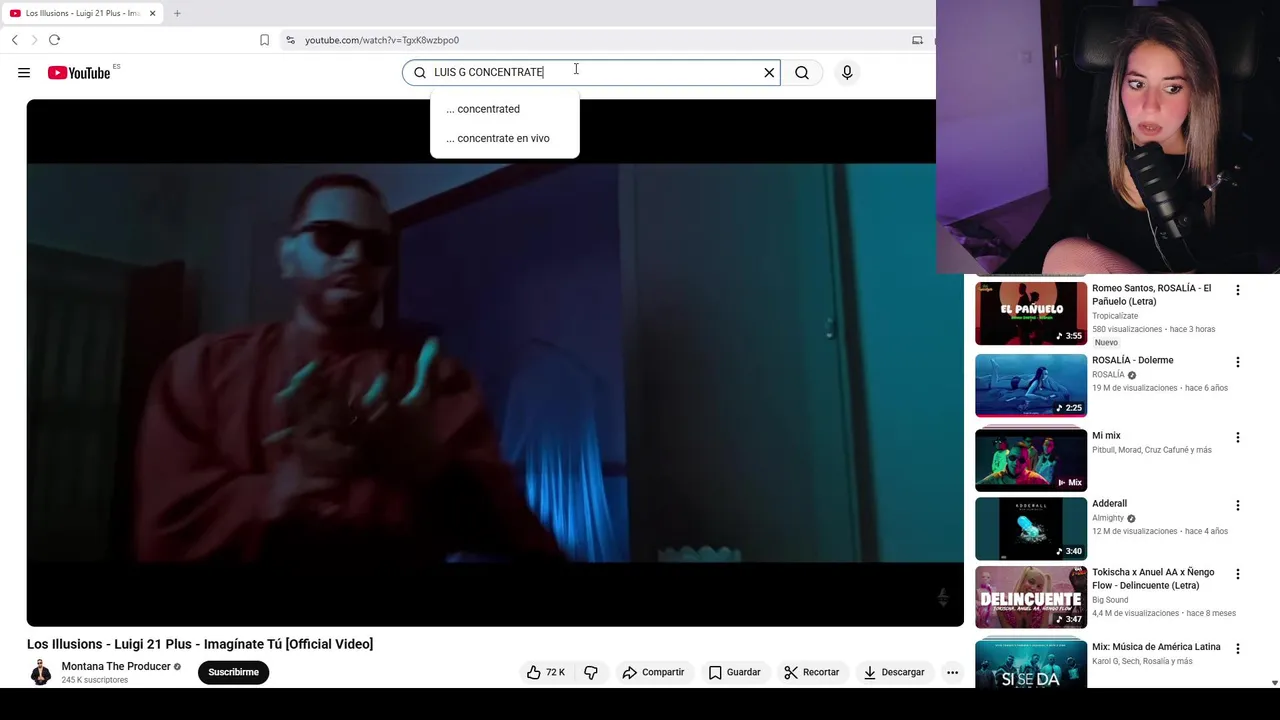This screenshot has width=1280, height=720.
Task: Open the YouTube hamburger guide menu
Action: click(24, 72)
